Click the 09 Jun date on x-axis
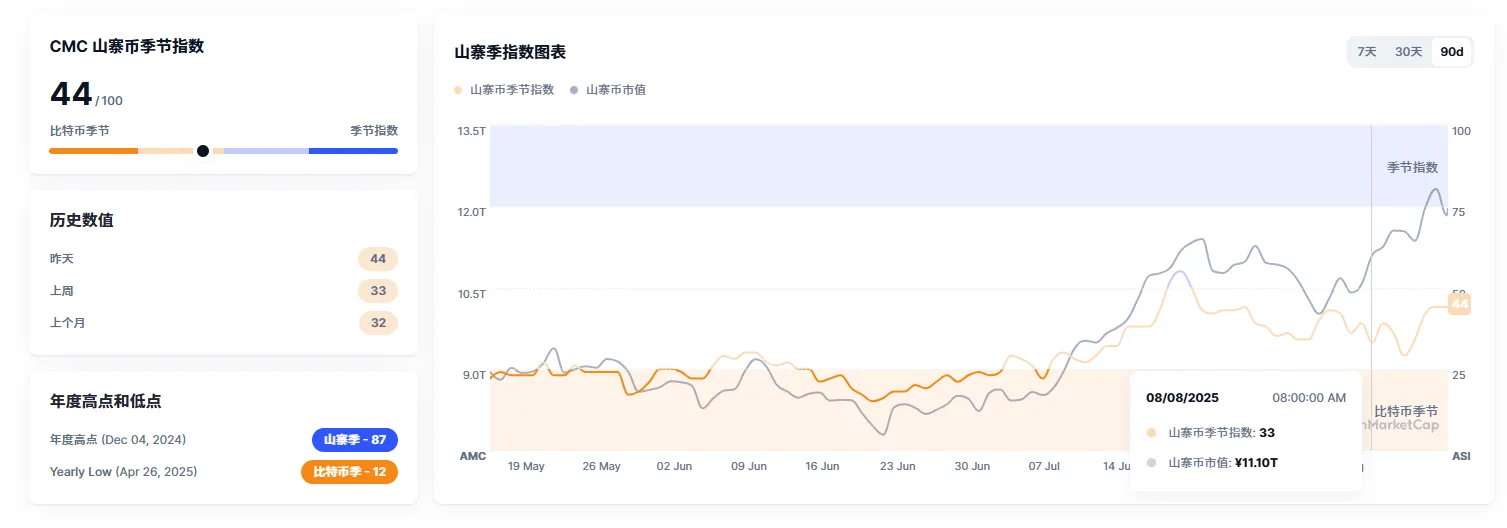The image size is (1507, 528). coord(749,466)
